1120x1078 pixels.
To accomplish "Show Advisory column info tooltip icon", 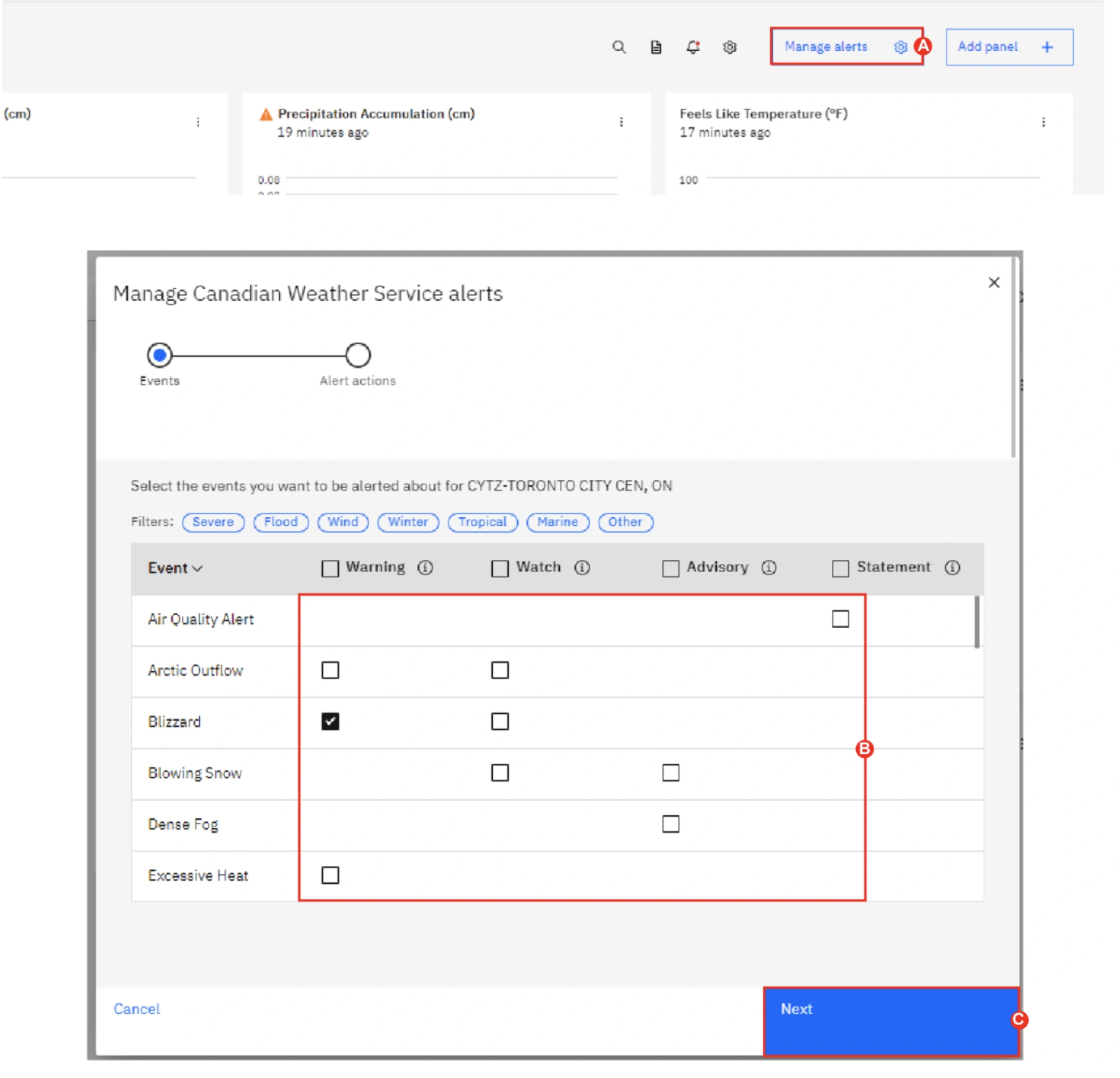I will (x=769, y=568).
